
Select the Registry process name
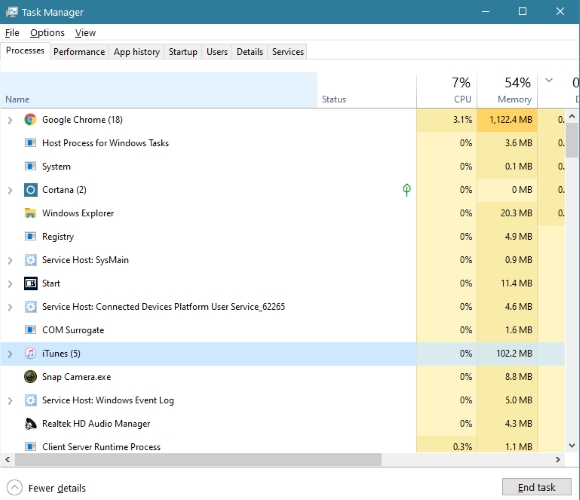[x=58, y=237]
